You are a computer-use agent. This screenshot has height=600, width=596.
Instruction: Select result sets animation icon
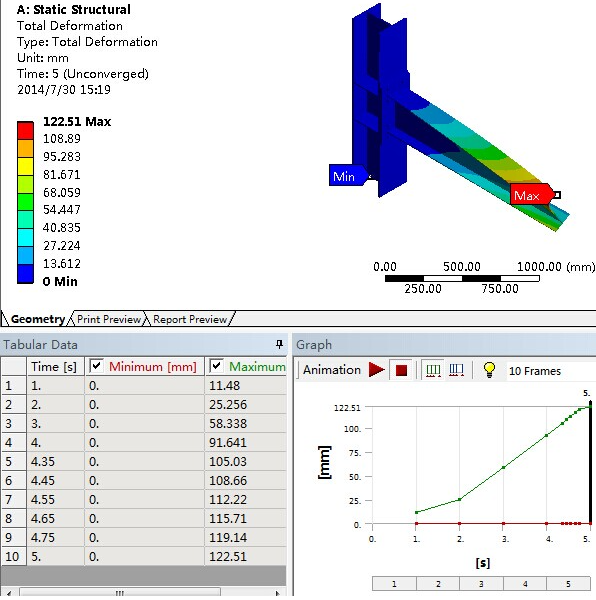click(456, 370)
